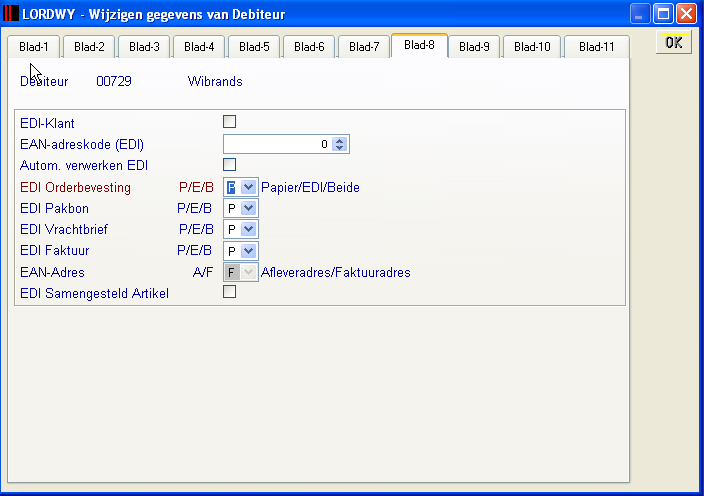Toggle the EDI Samengesteld Artikel checkbox

pyautogui.click(x=229, y=292)
